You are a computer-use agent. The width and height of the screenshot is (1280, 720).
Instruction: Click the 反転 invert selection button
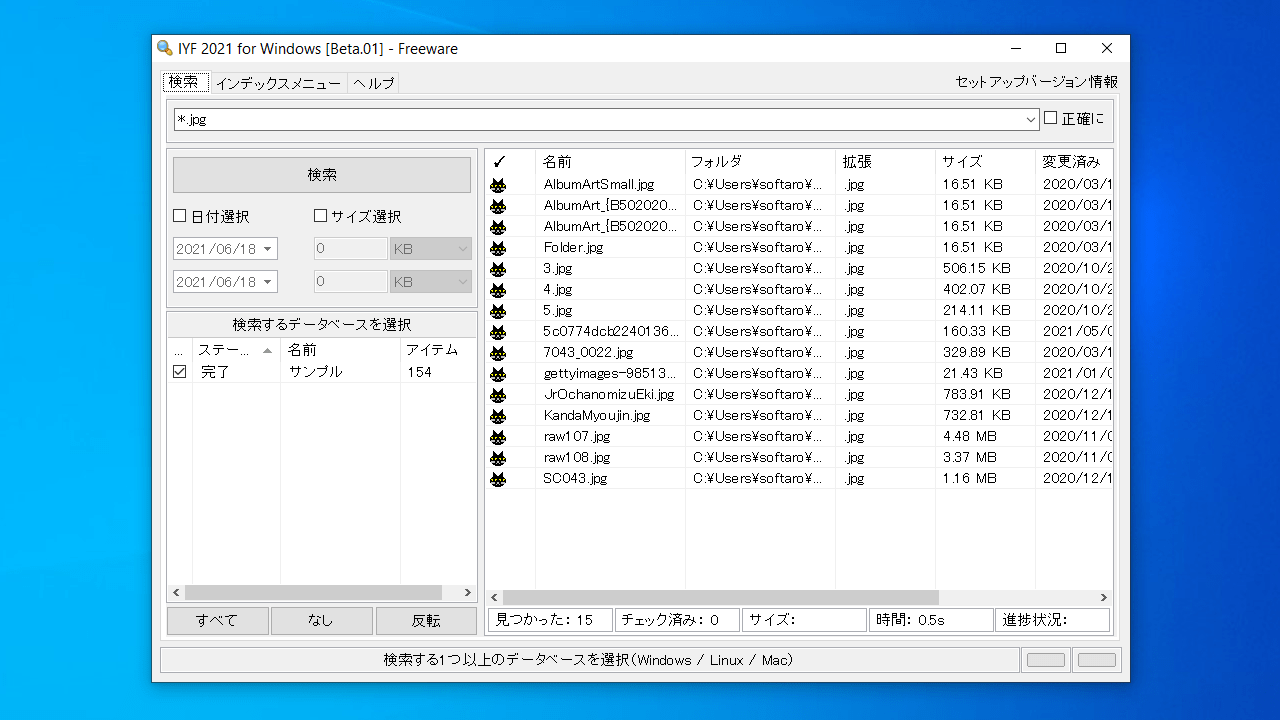point(426,620)
